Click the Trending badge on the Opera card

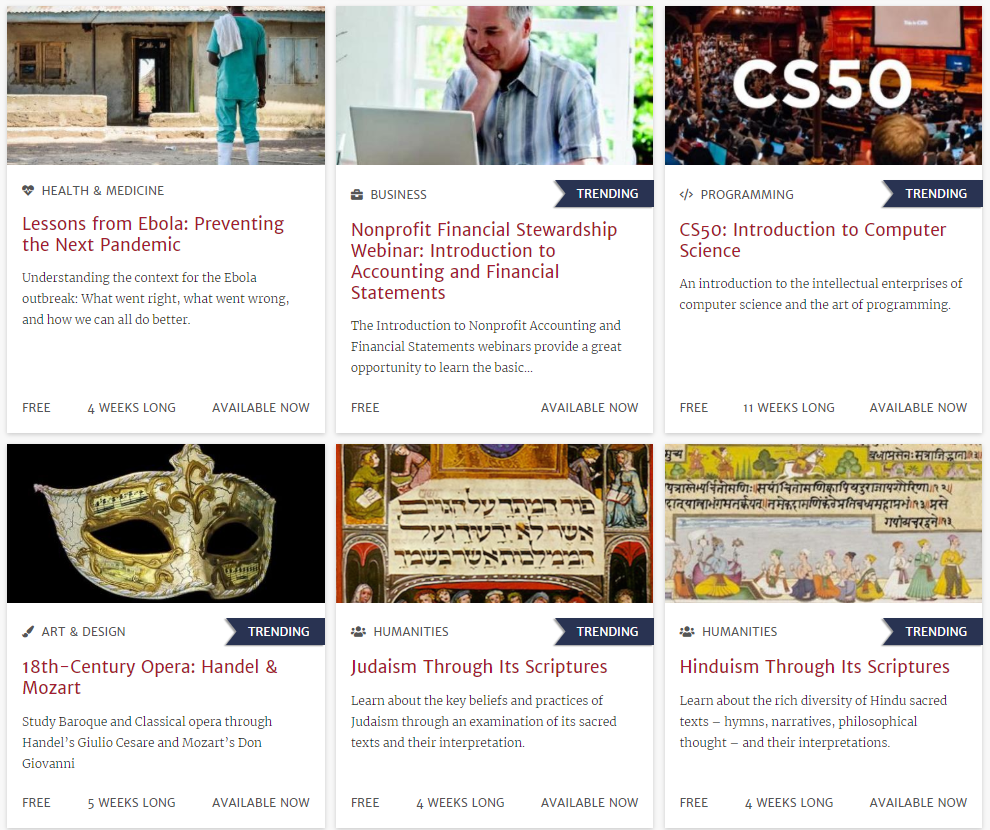point(275,632)
